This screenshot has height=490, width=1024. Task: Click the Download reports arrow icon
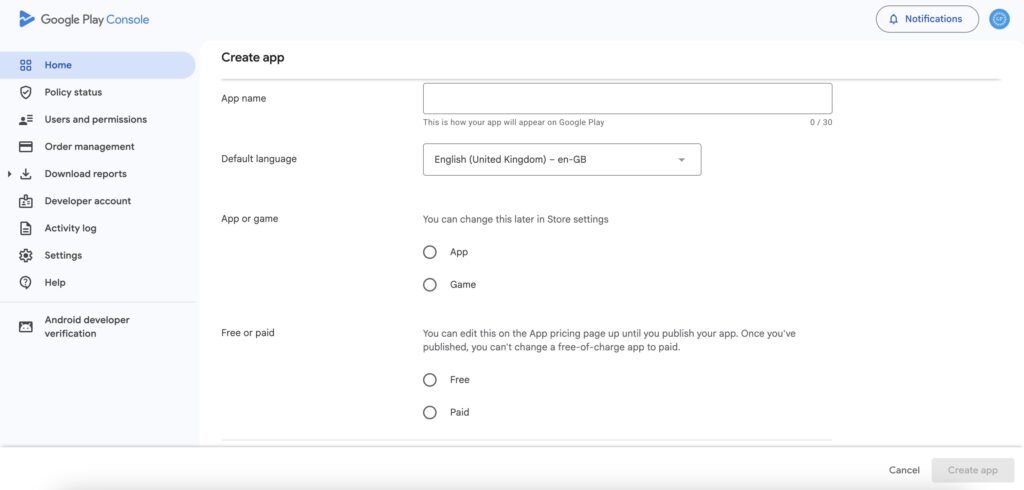click(25, 174)
